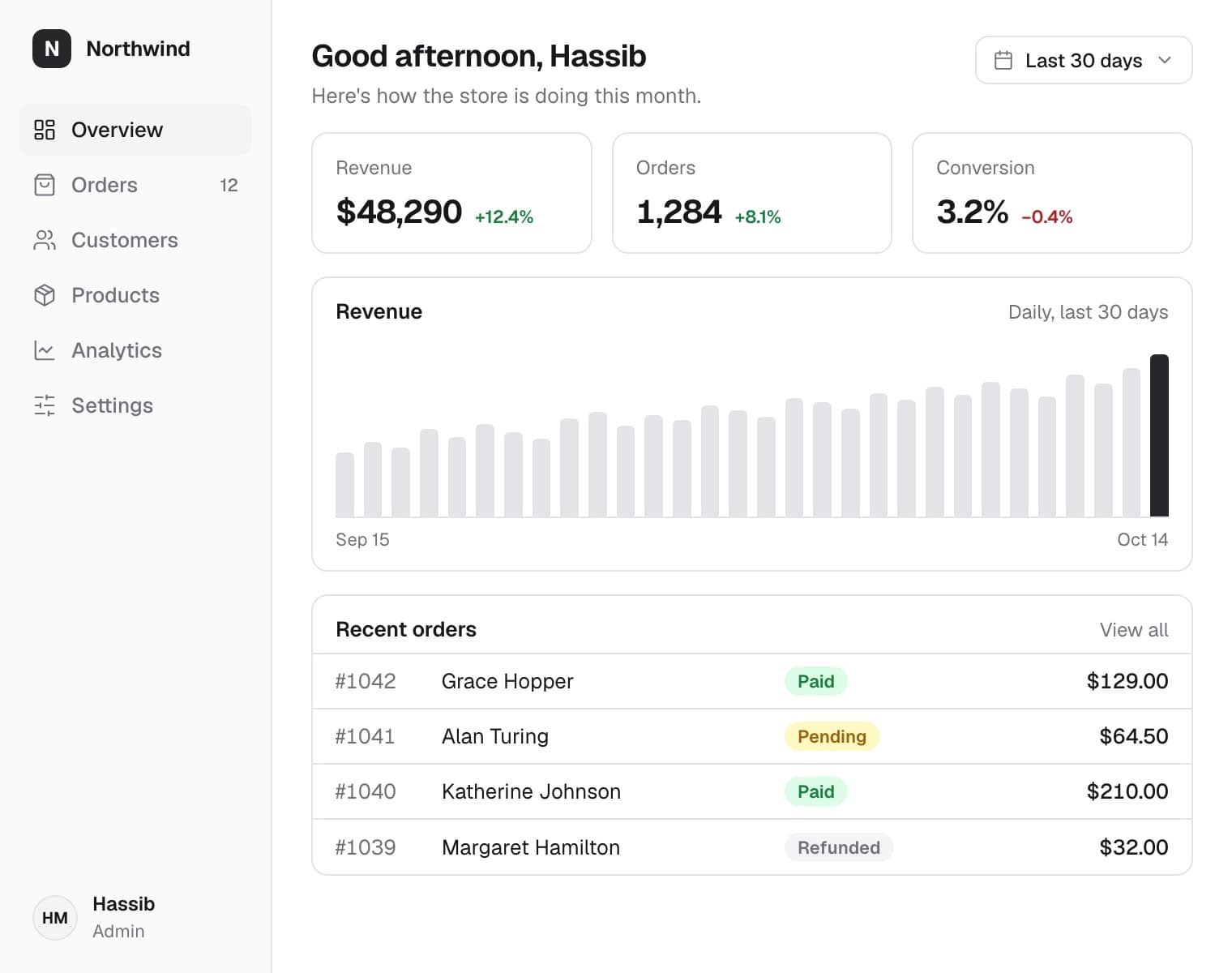The height and width of the screenshot is (973, 1232).
Task: Select the Conversion 3.2% card
Action: tap(1052, 193)
